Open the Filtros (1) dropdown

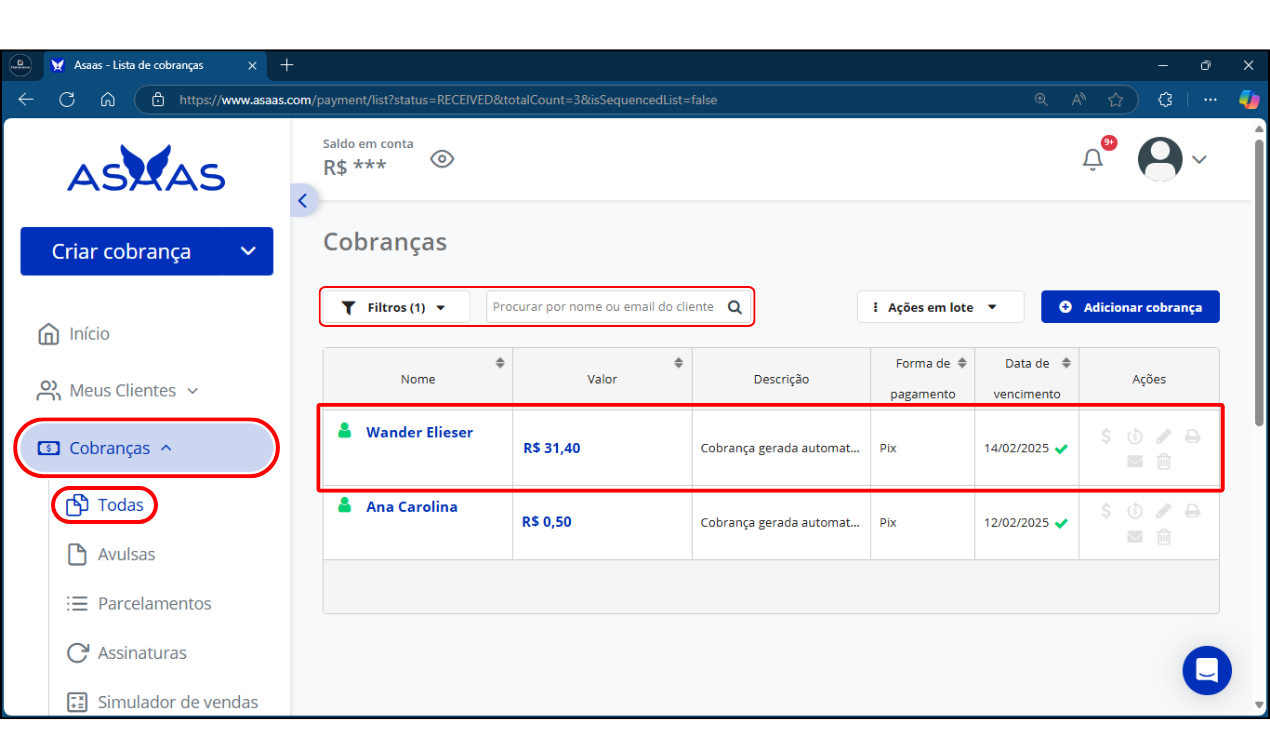coord(395,308)
